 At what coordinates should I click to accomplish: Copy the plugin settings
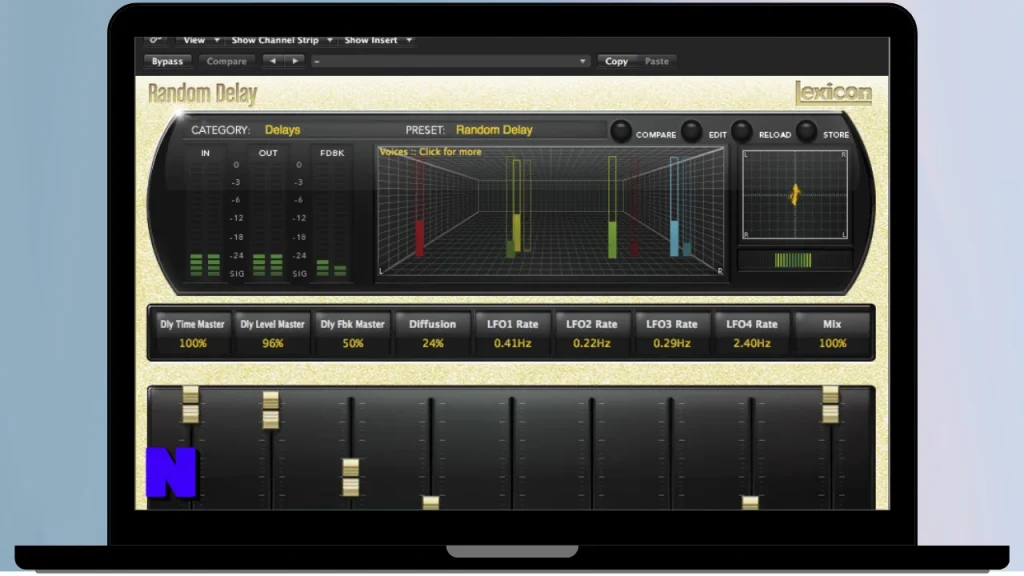point(616,61)
